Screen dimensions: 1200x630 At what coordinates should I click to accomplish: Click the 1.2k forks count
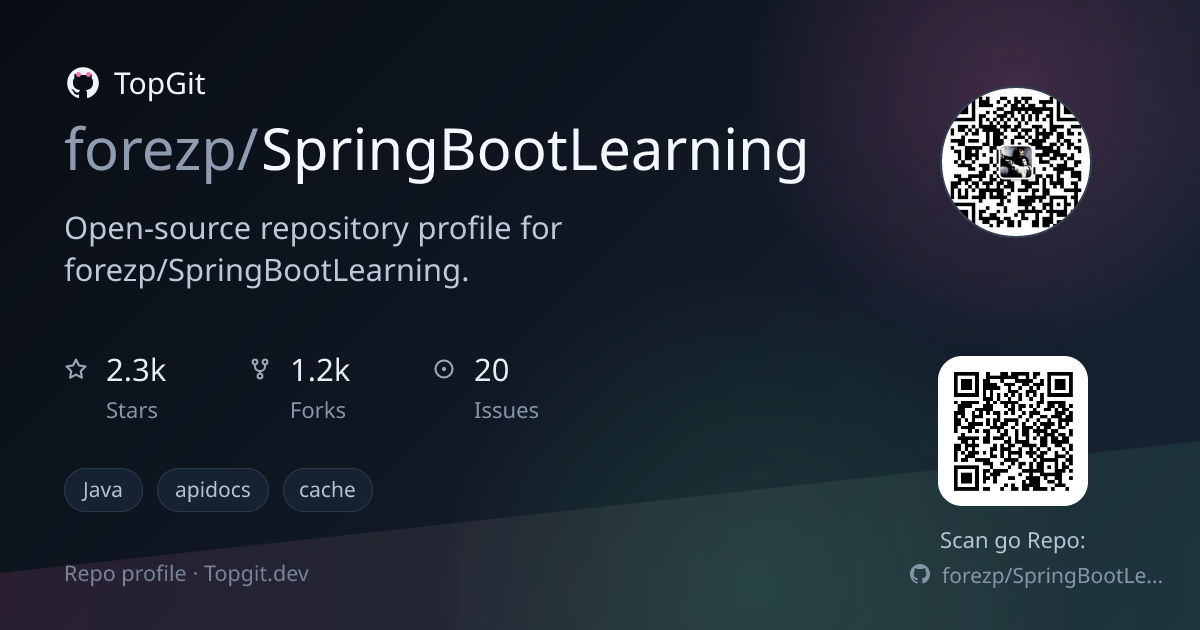[320, 370]
